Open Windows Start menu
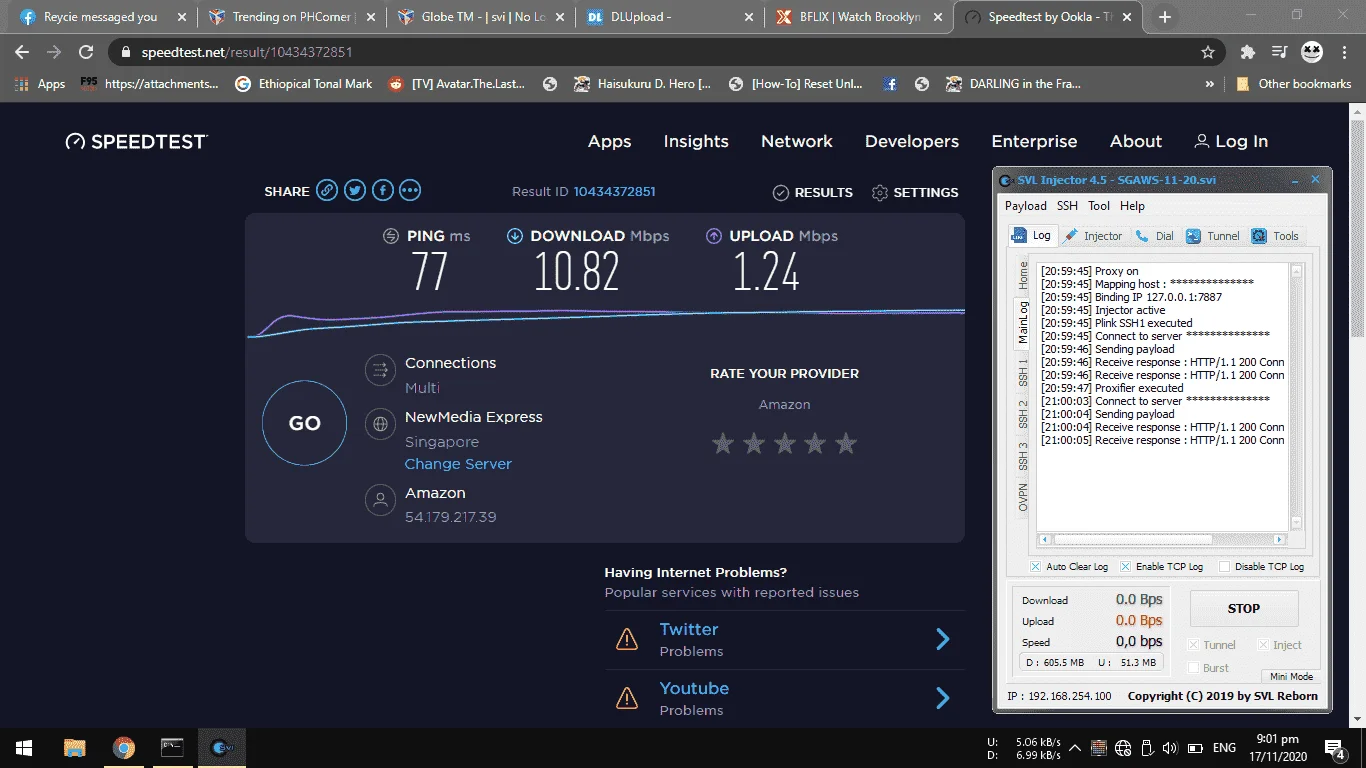This screenshot has height=768, width=1366. [23, 747]
